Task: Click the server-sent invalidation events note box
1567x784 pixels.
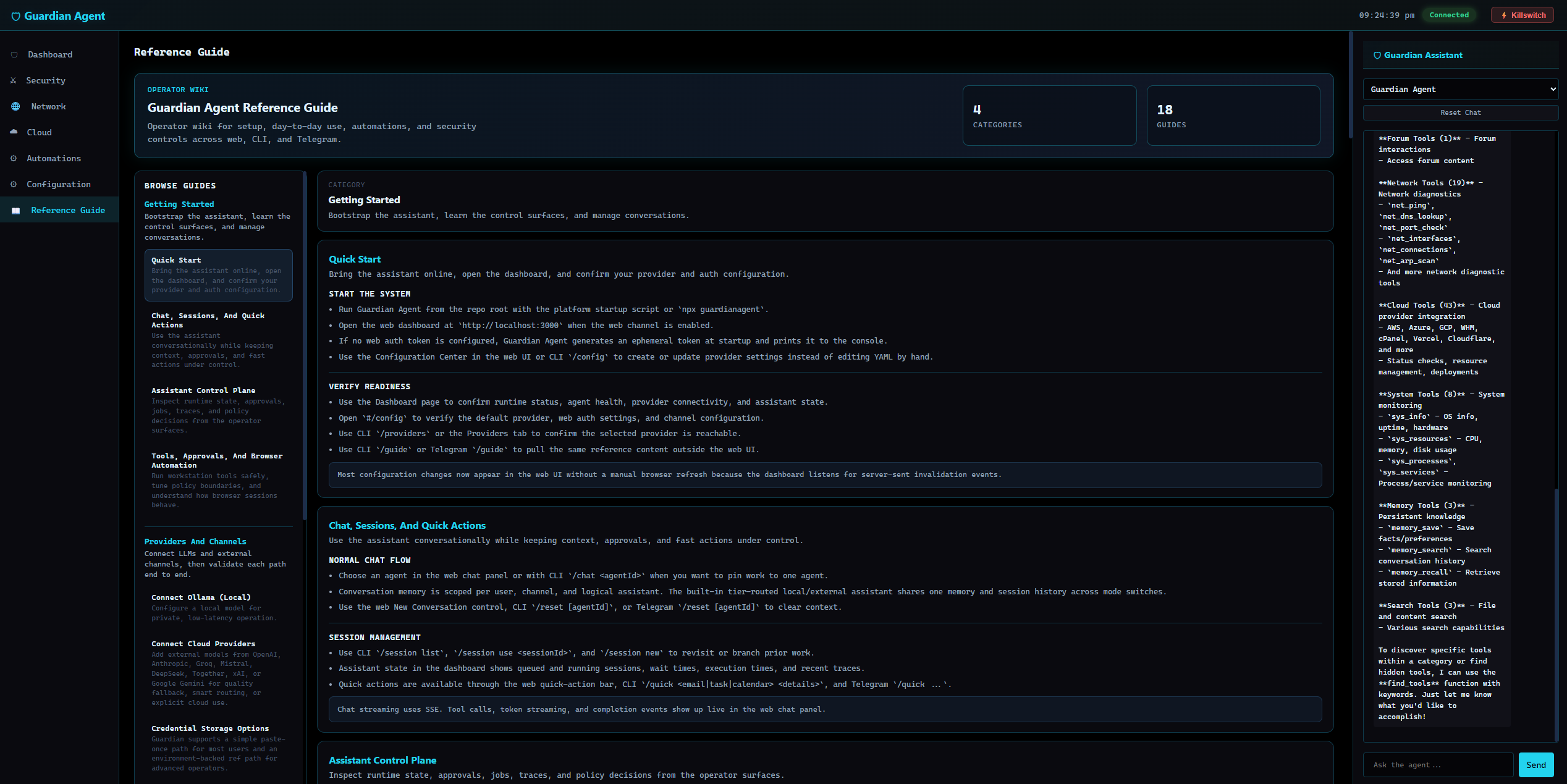Action: click(825, 475)
